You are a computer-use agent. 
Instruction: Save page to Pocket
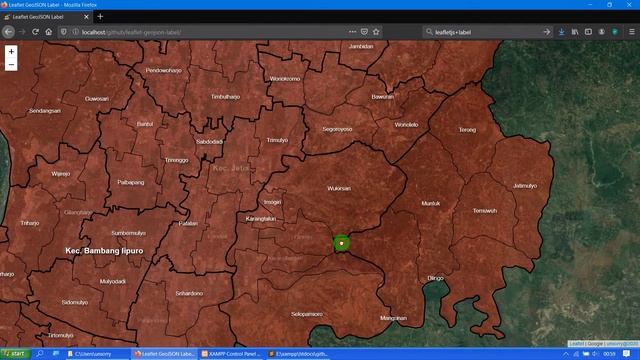coord(364,32)
